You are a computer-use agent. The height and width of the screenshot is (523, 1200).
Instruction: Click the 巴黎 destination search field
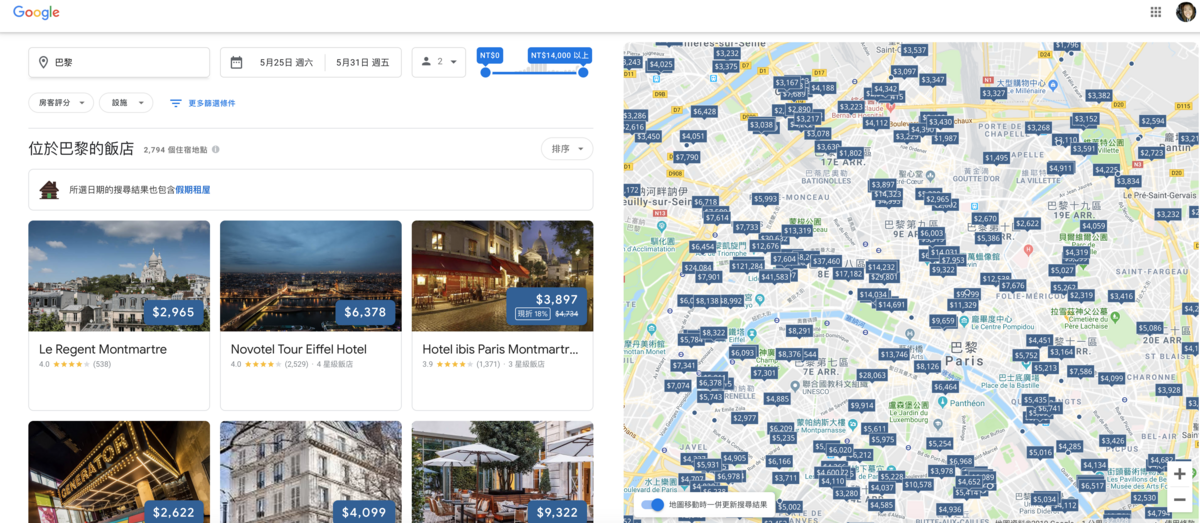click(x=119, y=62)
